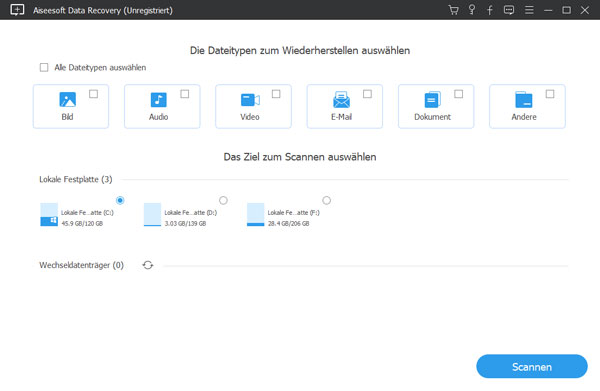Viewport: 600px width, 391px height.
Task: Select the drive C: radio button
Action: (120, 200)
